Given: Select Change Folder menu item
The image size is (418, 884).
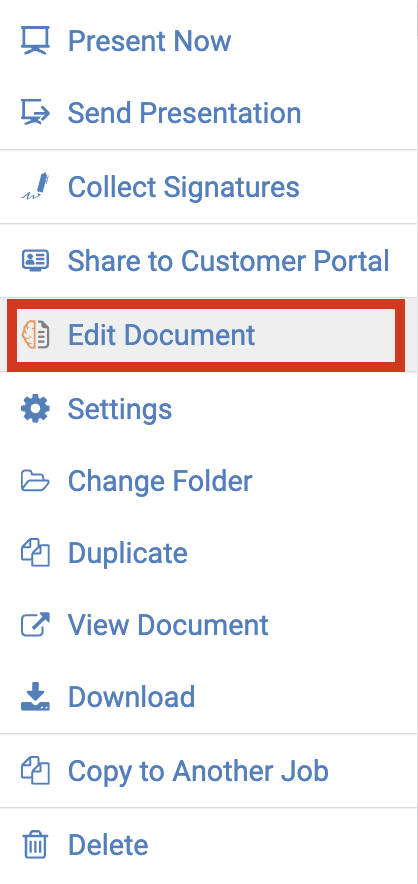Looking at the screenshot, I should point(209,481).
